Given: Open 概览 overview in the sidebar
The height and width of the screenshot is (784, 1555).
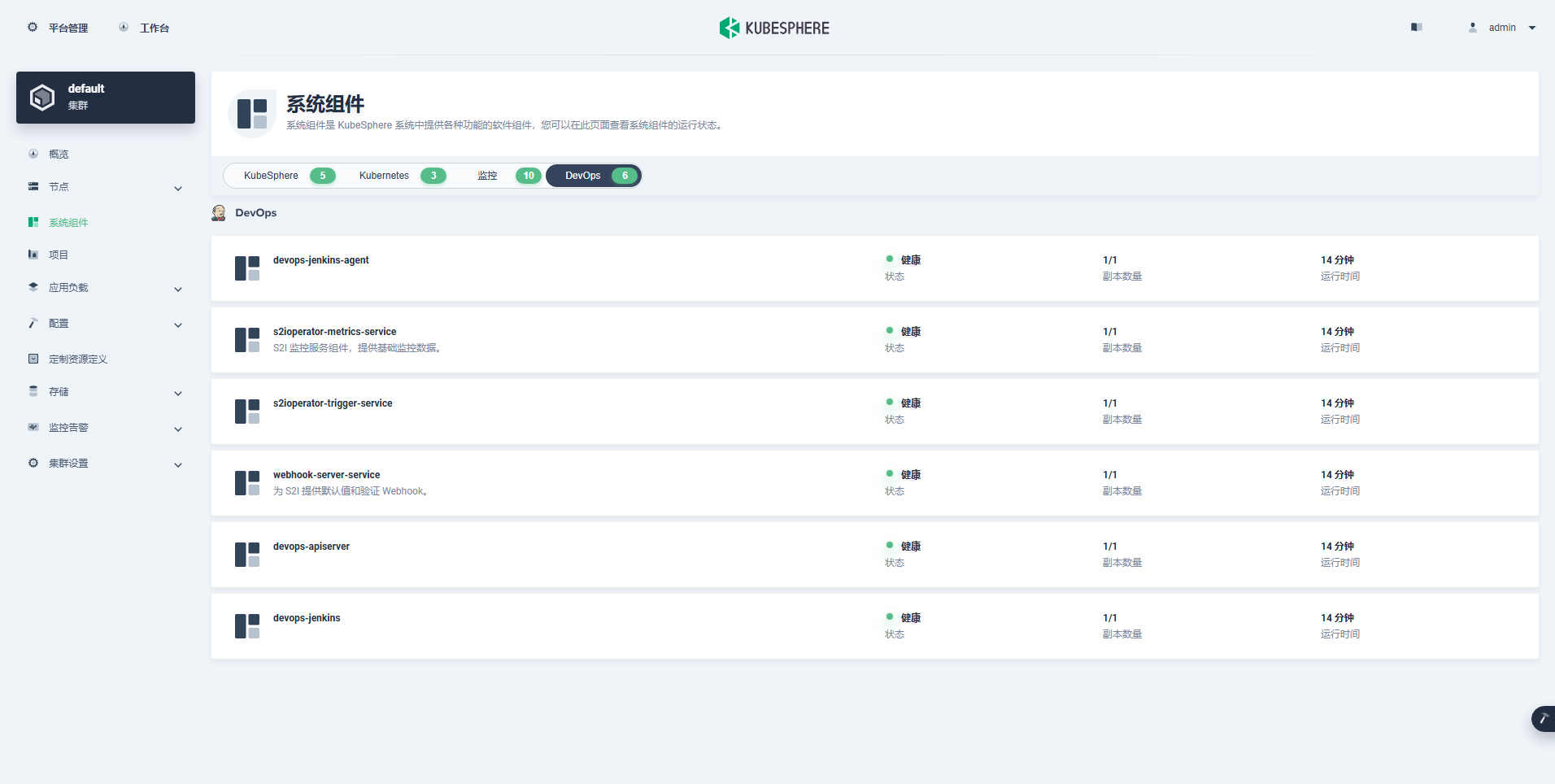Looking at the screenshot, I should pyautogui.click(x=59, y=154).
